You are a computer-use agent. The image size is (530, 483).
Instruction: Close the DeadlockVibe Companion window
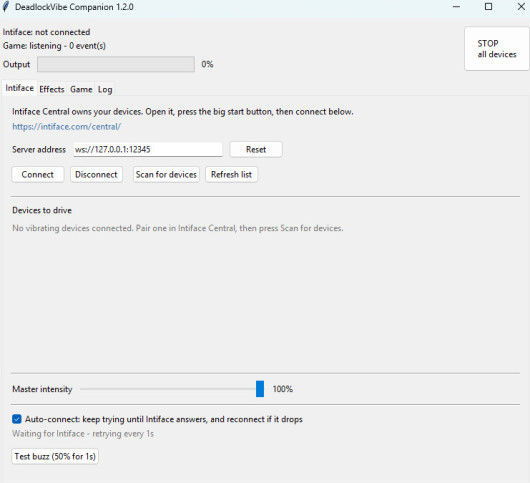(x=521, y=7)
